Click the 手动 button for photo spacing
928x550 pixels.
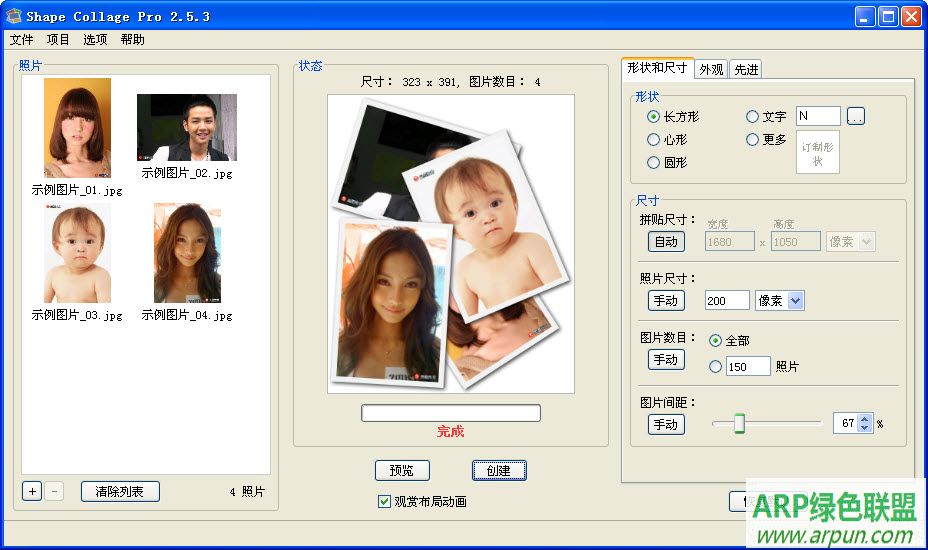point(666,424)
